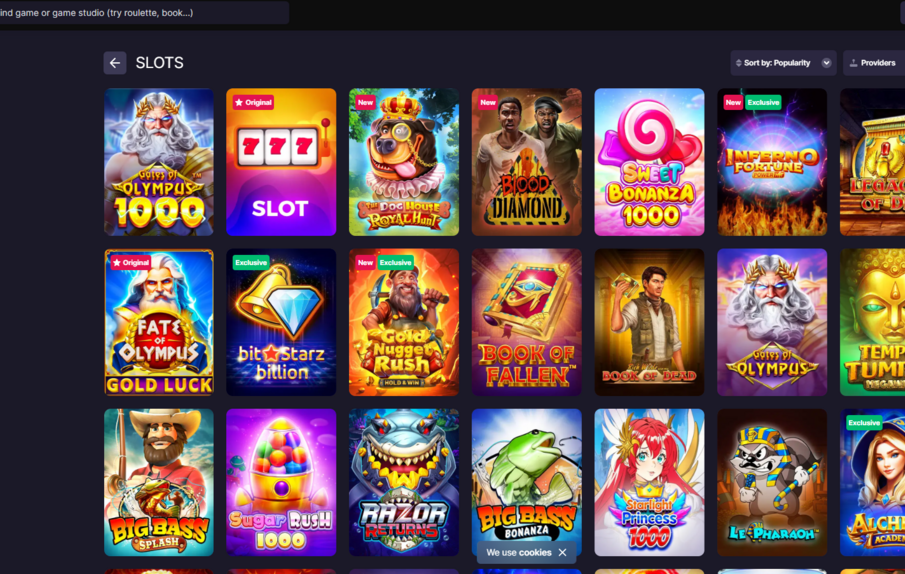The width and height of the screenshot is (905, 574).
Task: Dismiss the cookies notice with the X
Action: tap(562, 553)
